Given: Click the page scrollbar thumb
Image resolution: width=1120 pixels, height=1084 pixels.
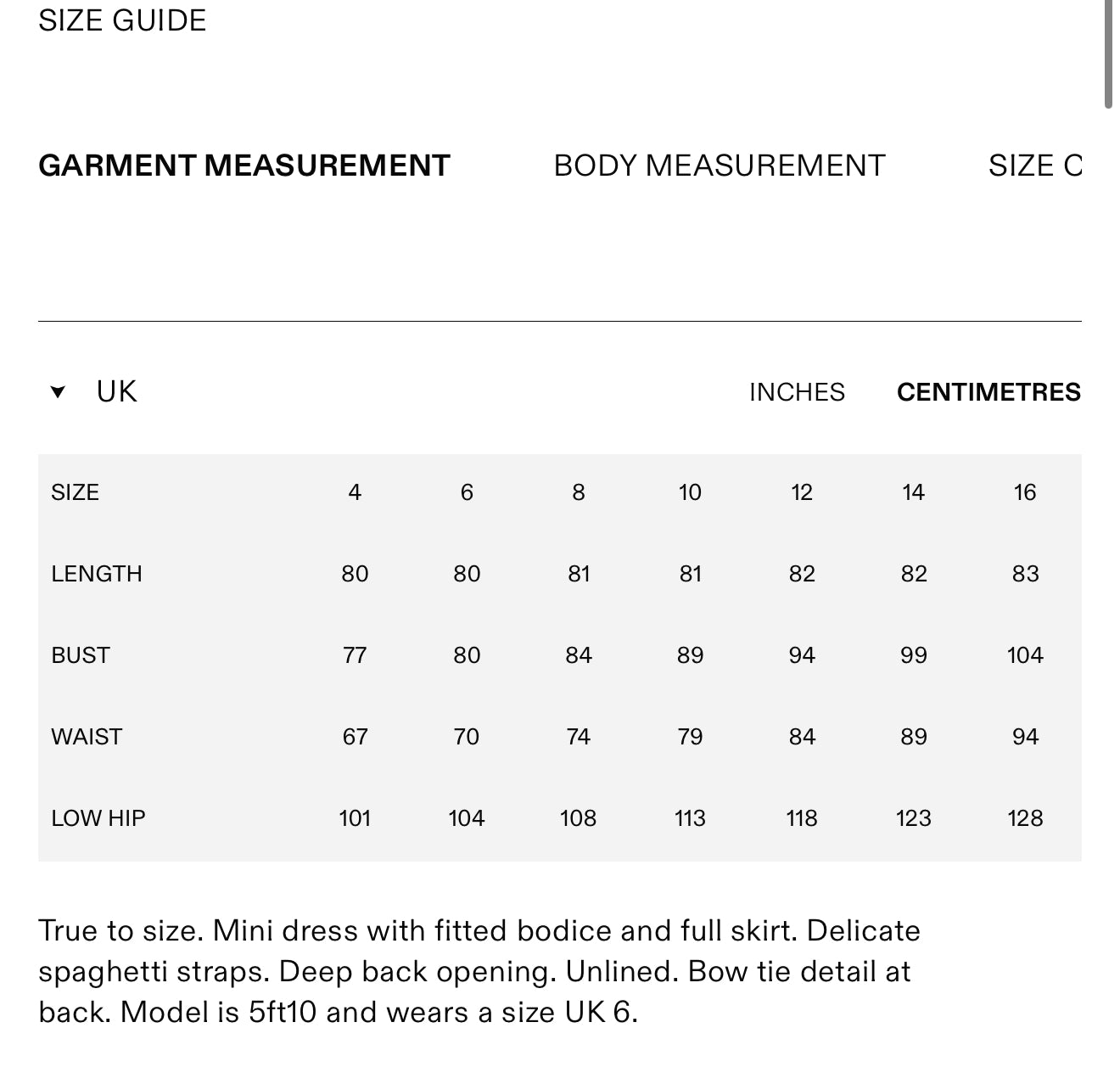Looking at the screenshot, I should pyautogui.click(x=1108, y=53).
